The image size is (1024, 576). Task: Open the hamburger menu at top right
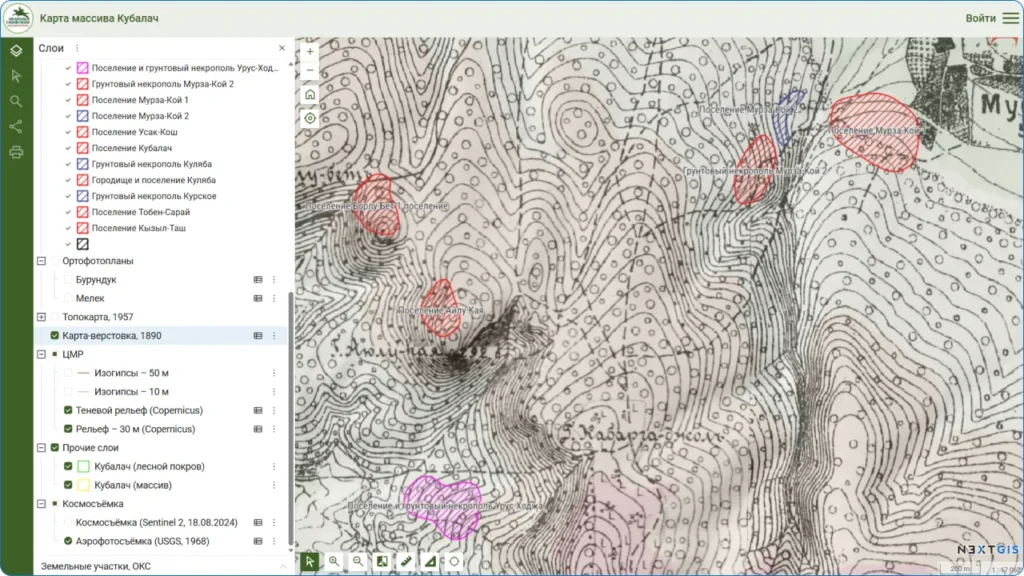1010,18
